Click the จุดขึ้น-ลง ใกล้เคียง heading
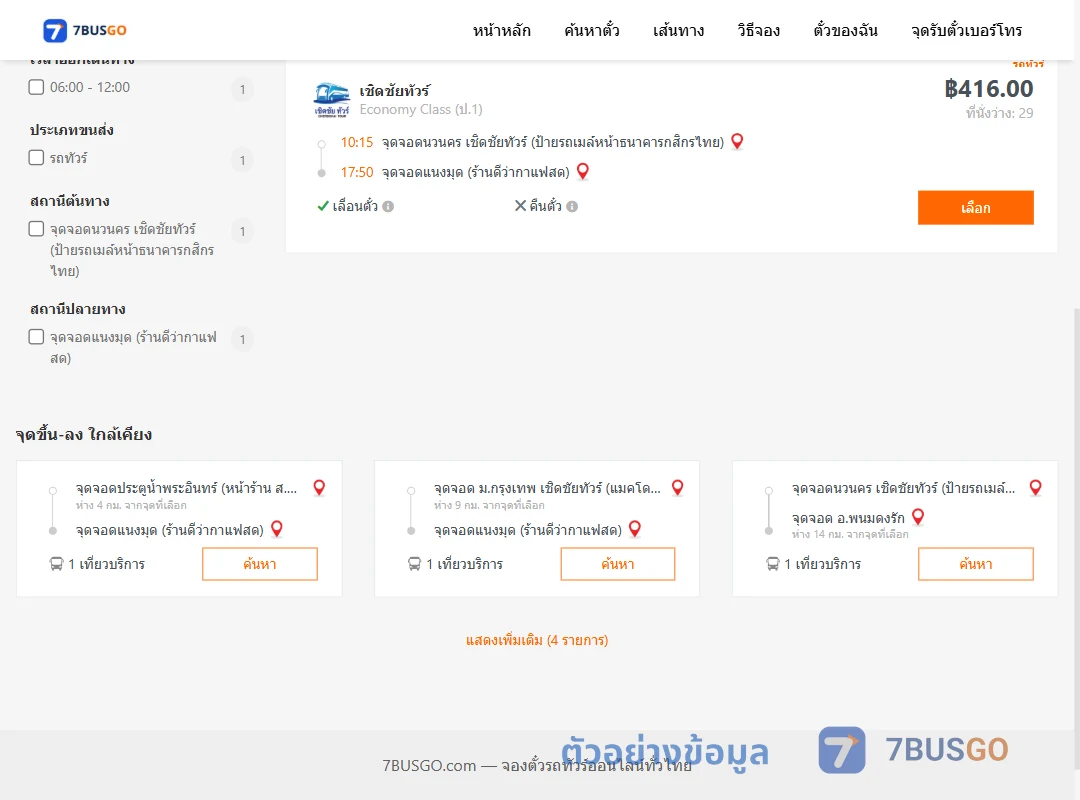 click(x=84, y=435)
